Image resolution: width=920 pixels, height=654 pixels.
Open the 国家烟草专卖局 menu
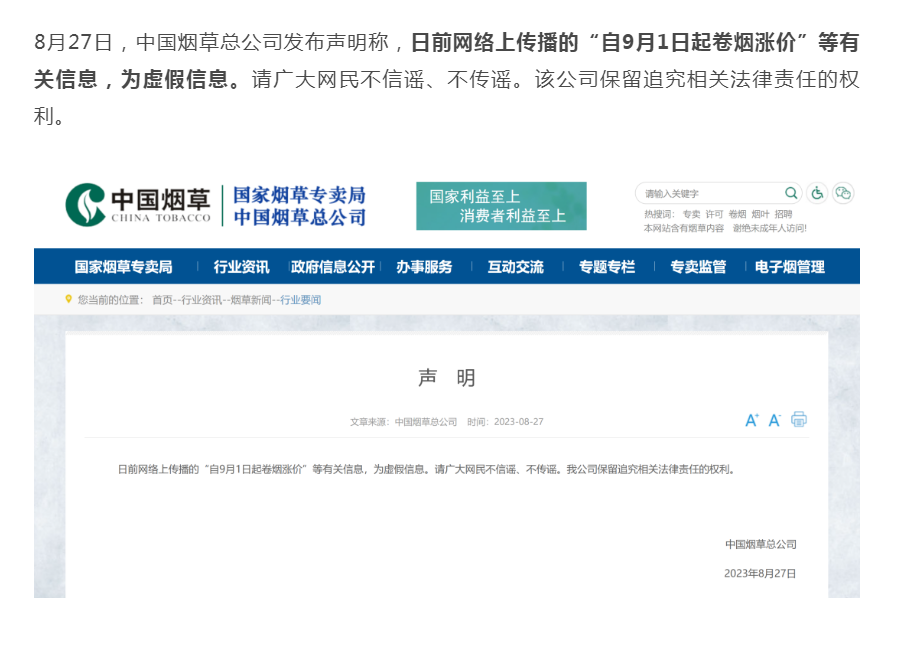click(x=123, y=267)
